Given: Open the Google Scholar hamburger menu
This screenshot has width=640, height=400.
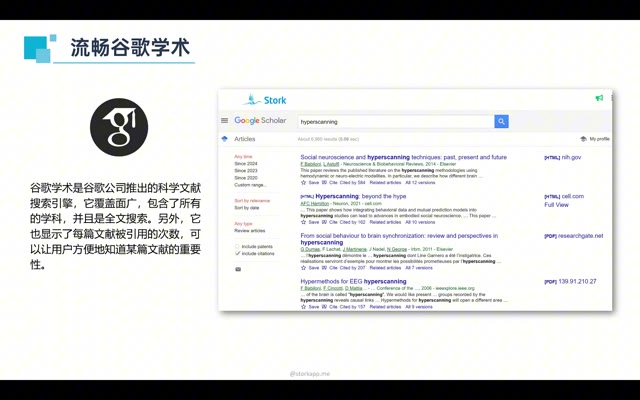Looking at the screenshot, I should (x=224, y=120).
